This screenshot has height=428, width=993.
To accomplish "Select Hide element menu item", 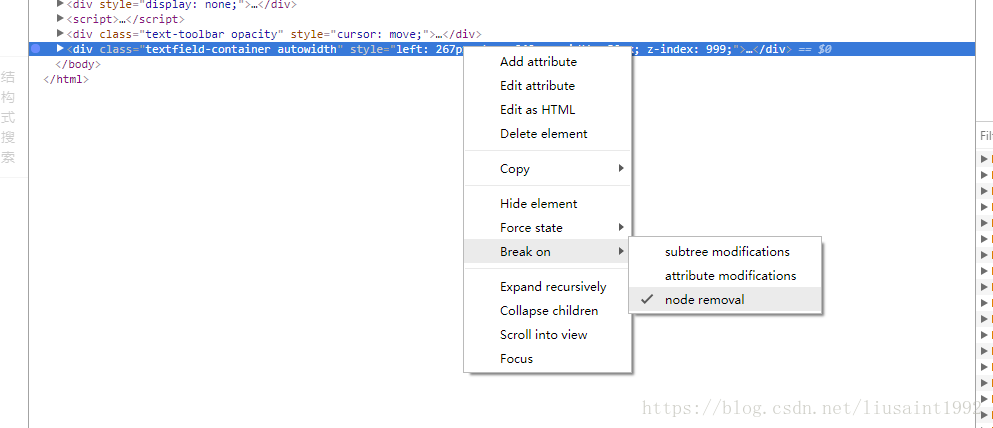I will pyautogui.click(x=548, y=204).
